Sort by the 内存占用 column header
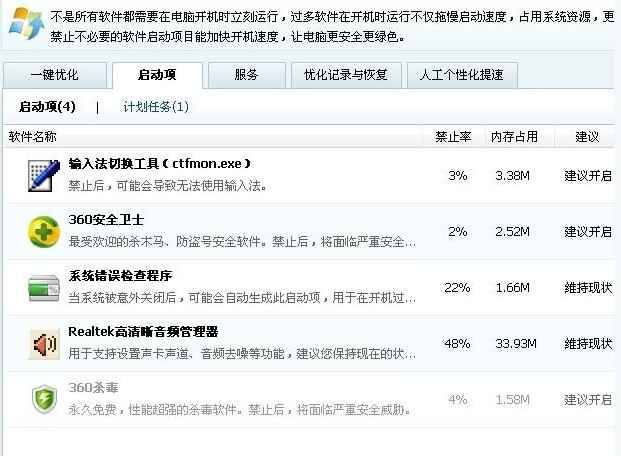Viewport: 621px width, 456px height. click(514, 136)
